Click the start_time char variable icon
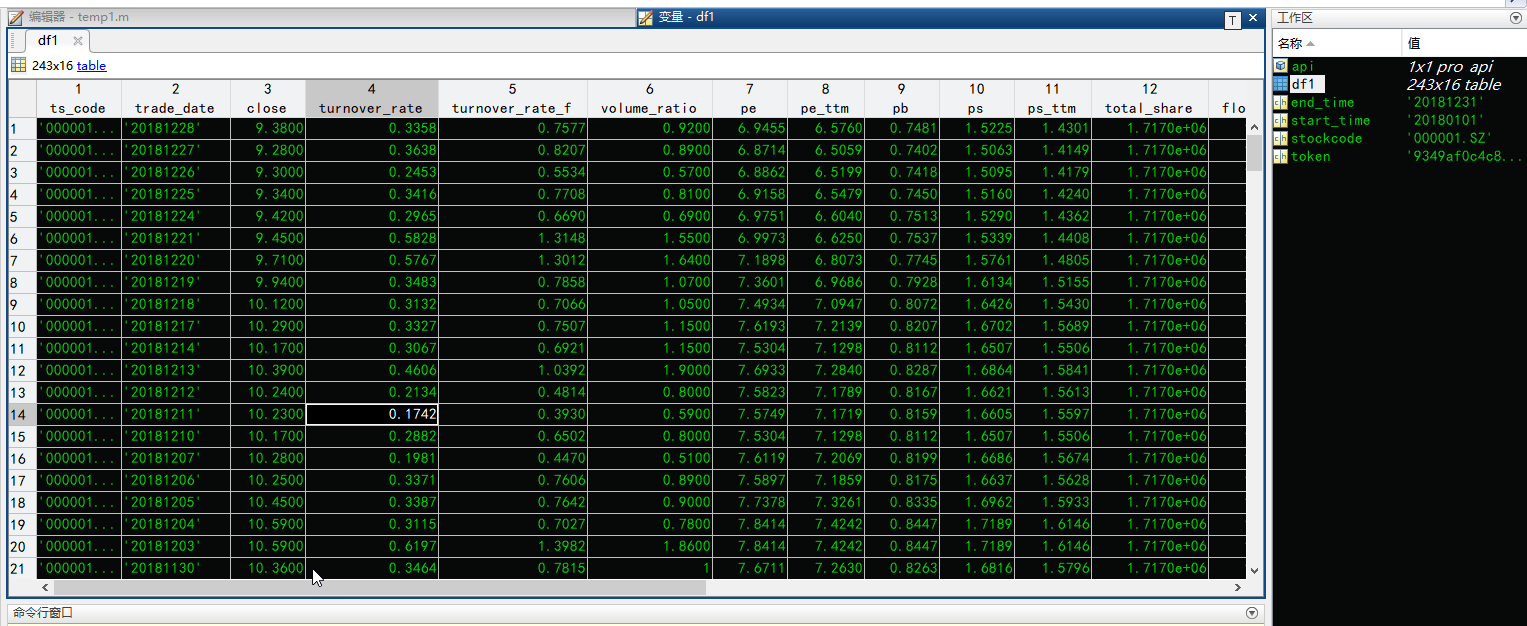 pyautogui.click(x=1280, y=120)
